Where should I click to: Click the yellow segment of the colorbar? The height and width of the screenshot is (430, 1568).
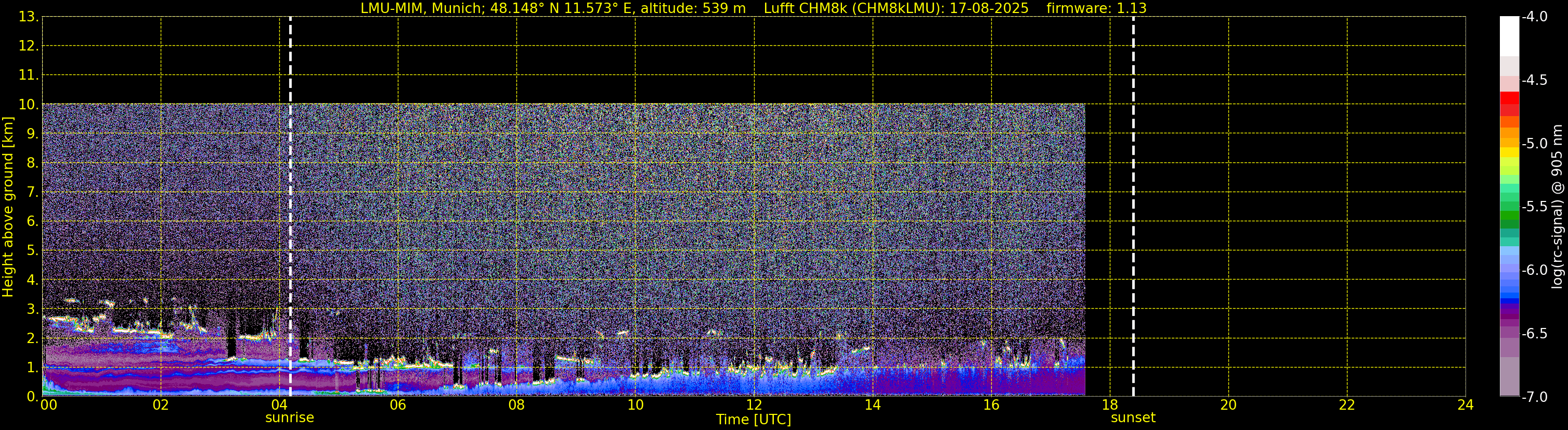[1510, 153]
